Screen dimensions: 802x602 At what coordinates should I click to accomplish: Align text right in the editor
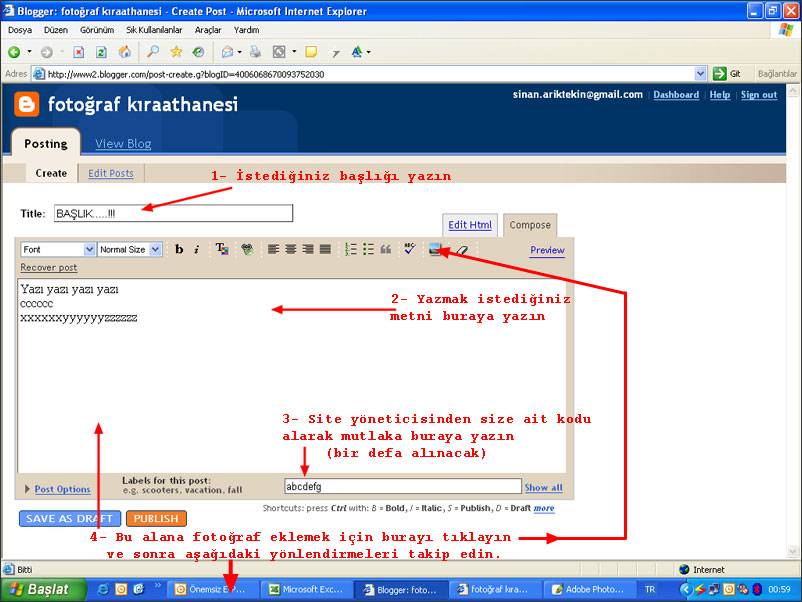[308, 249]
